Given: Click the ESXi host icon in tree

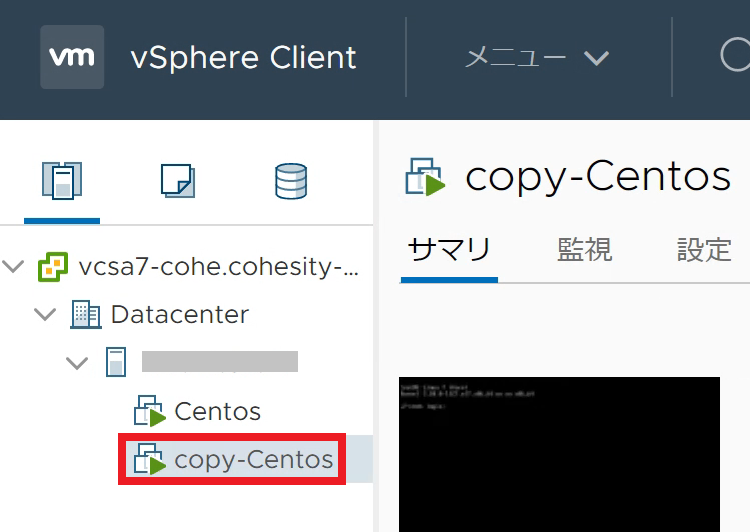Looking at the screenshot, I should tap(116, 362).
